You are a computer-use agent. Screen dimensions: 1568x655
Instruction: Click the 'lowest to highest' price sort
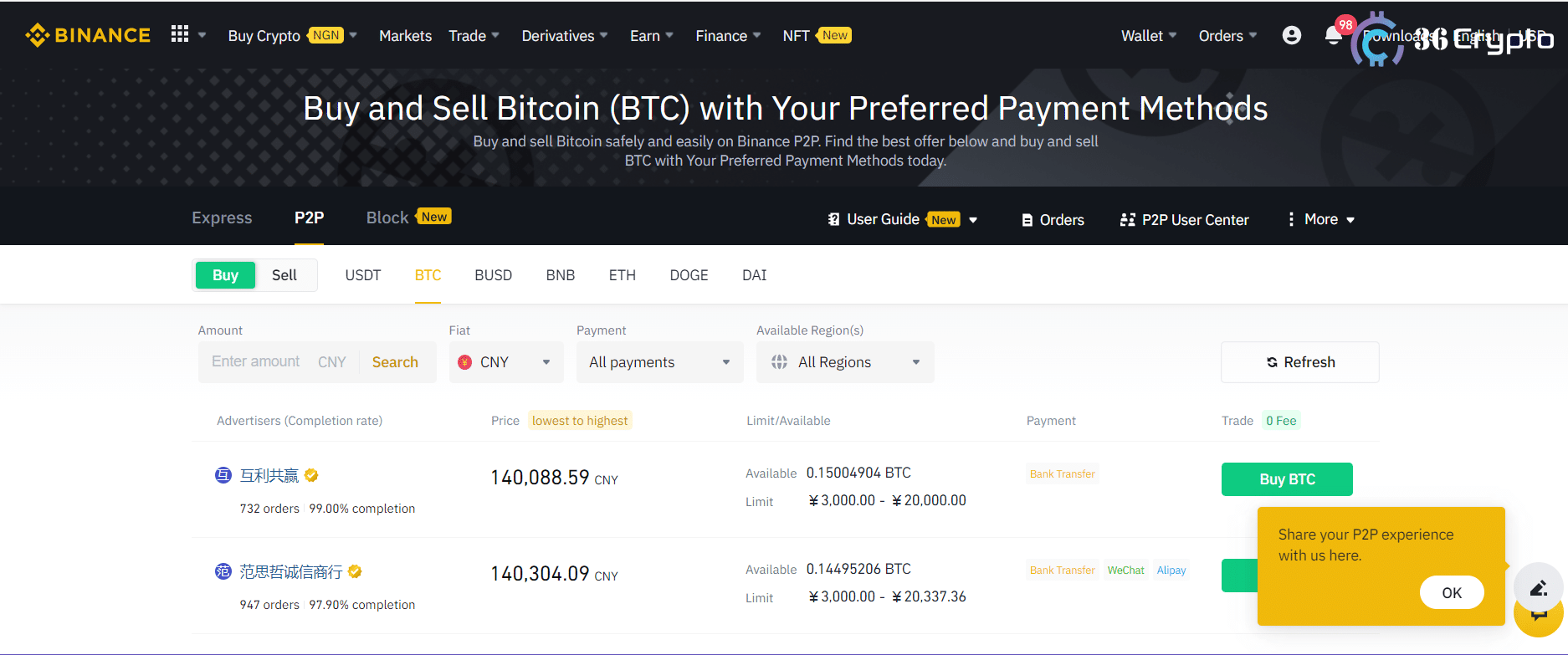[580, 421]
